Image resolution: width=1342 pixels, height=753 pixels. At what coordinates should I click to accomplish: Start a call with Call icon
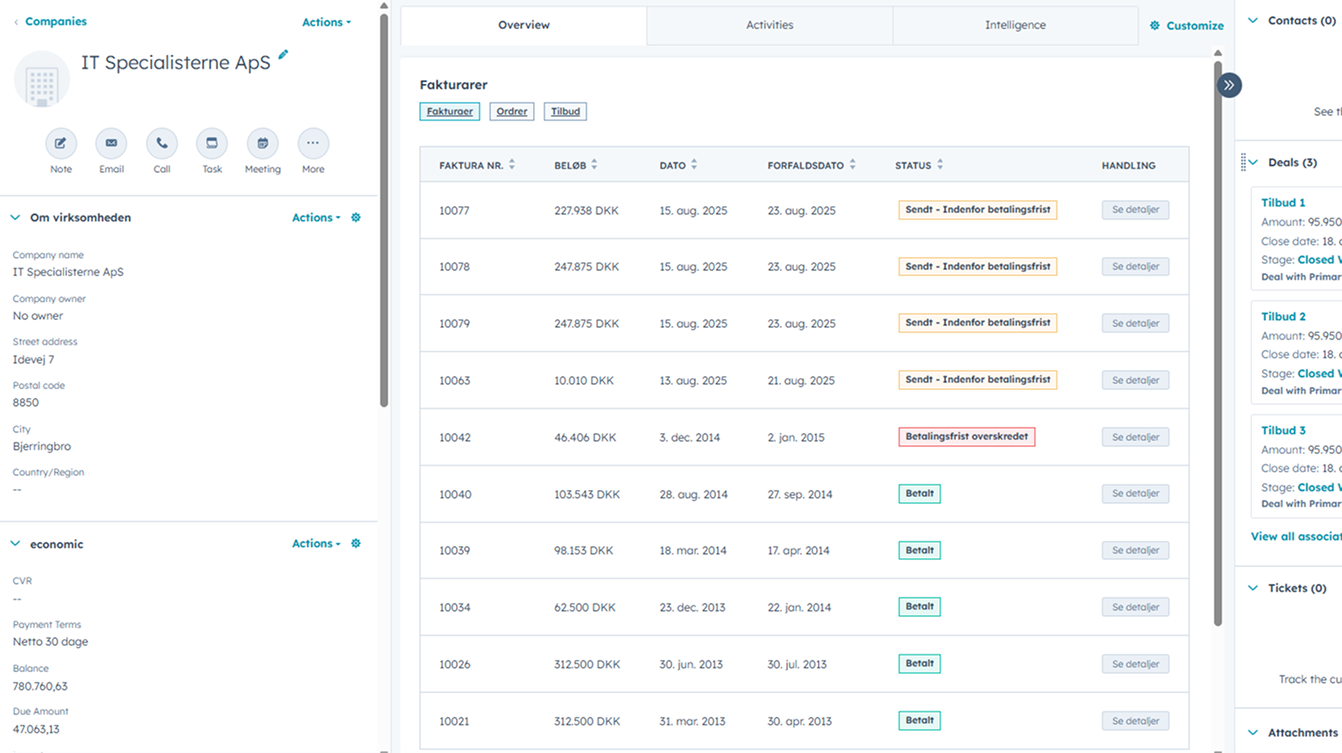coord(162,144)
